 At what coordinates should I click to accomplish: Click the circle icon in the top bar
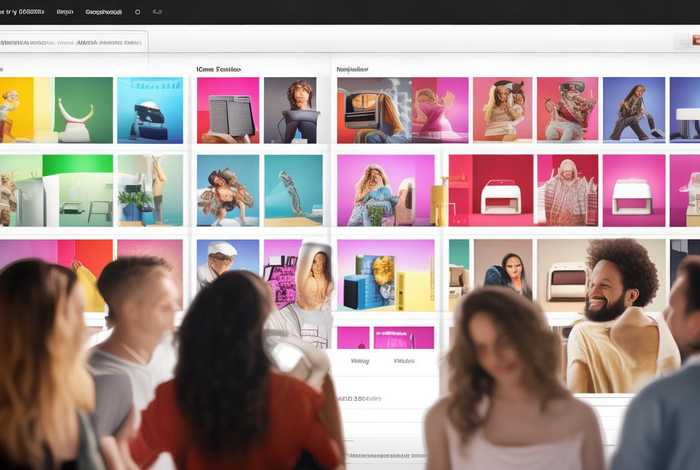point(137,12)
